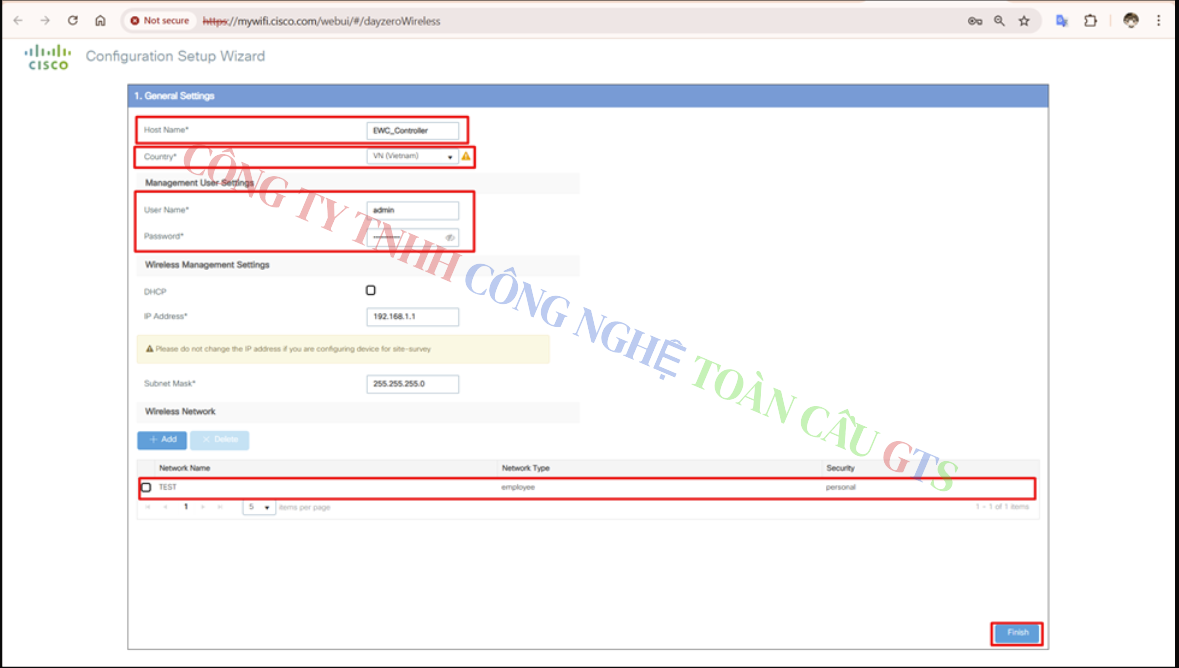Click the browser forward arrow

click(45, 21)
